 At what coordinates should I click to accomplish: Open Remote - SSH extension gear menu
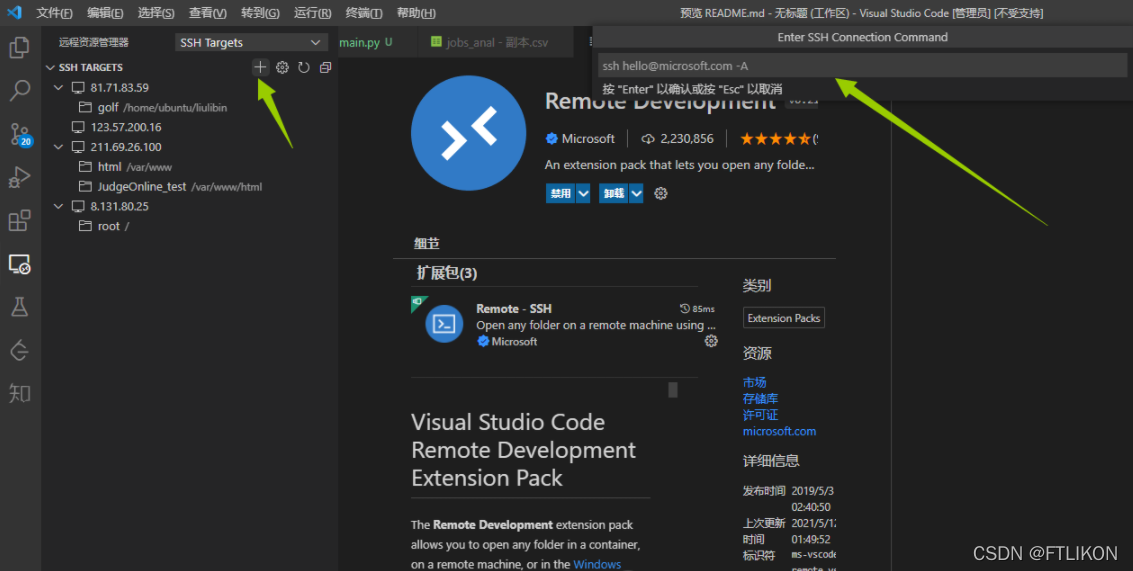click(x=711, y=341)
